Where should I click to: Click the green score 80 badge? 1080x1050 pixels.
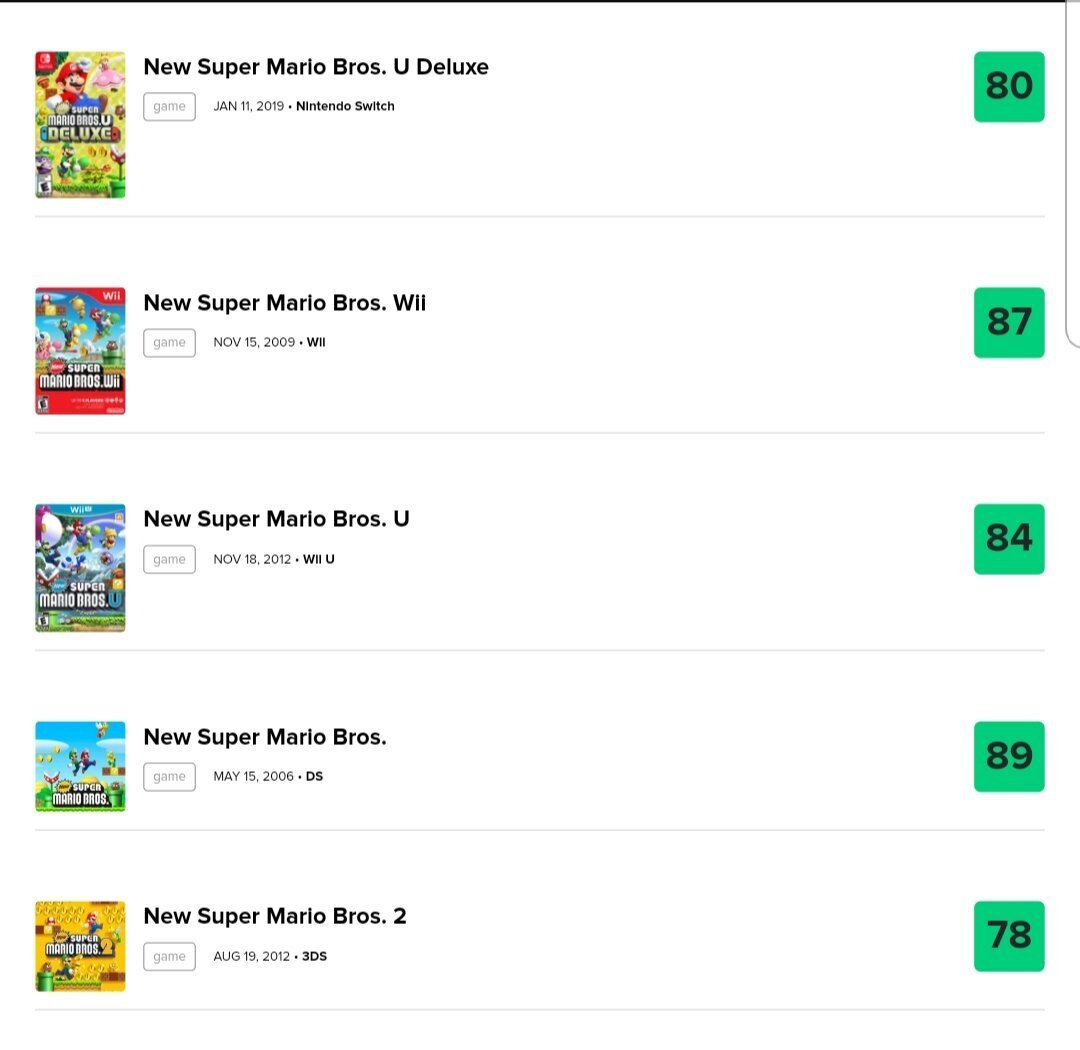1009,87
